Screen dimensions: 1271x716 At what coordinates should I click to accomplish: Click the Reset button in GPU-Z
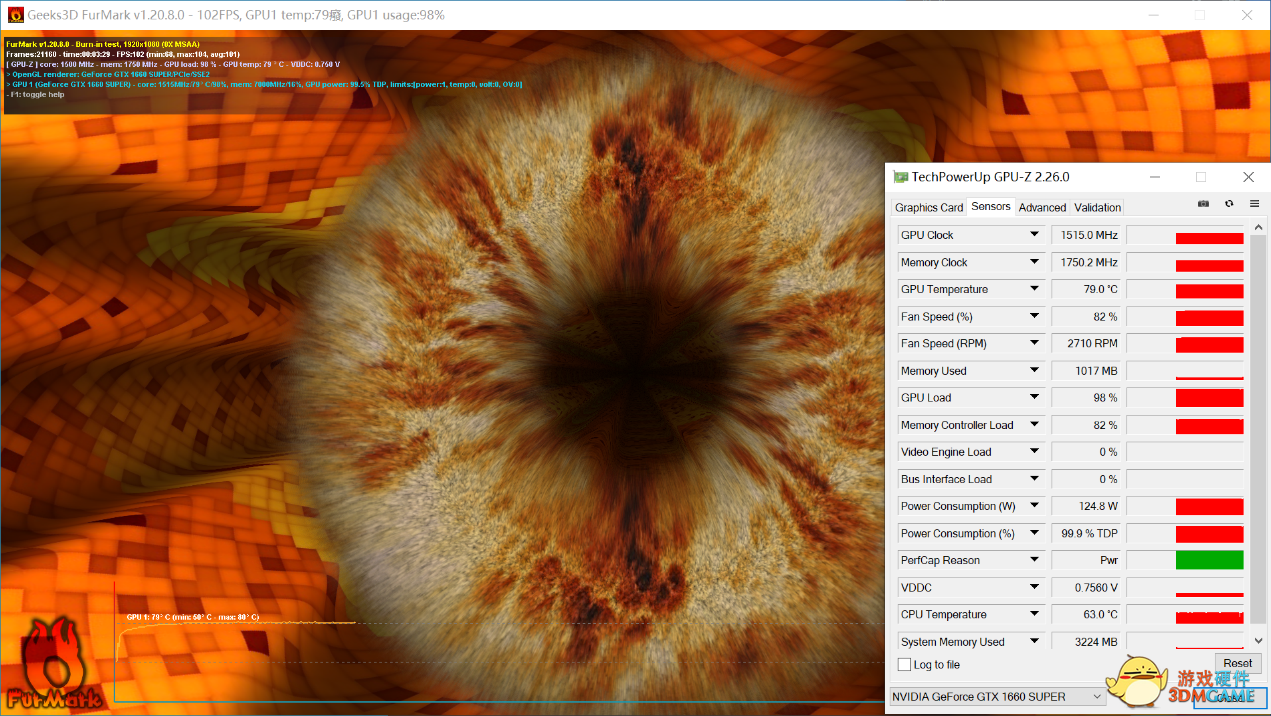tap(1237, 663)
